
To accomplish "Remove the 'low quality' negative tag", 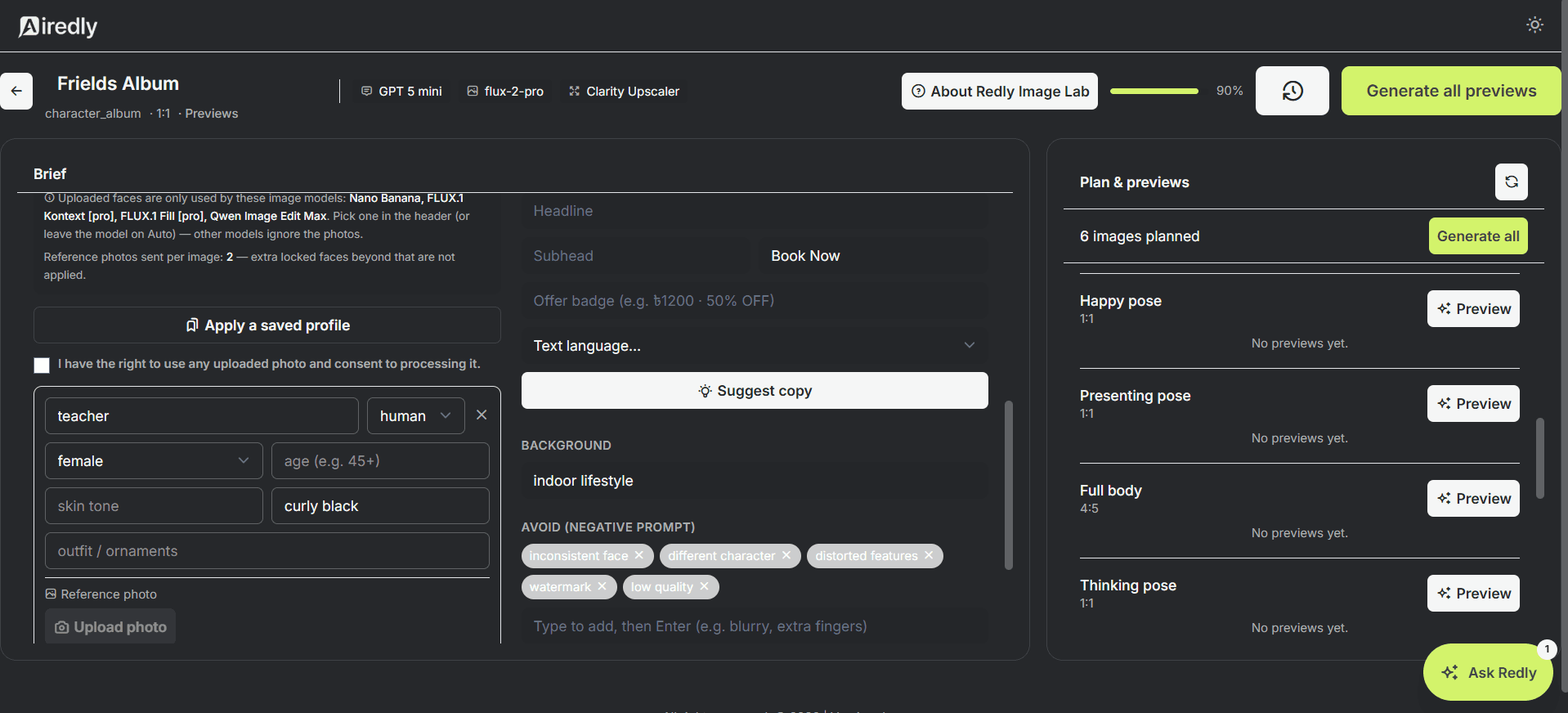I will [704, 586].
